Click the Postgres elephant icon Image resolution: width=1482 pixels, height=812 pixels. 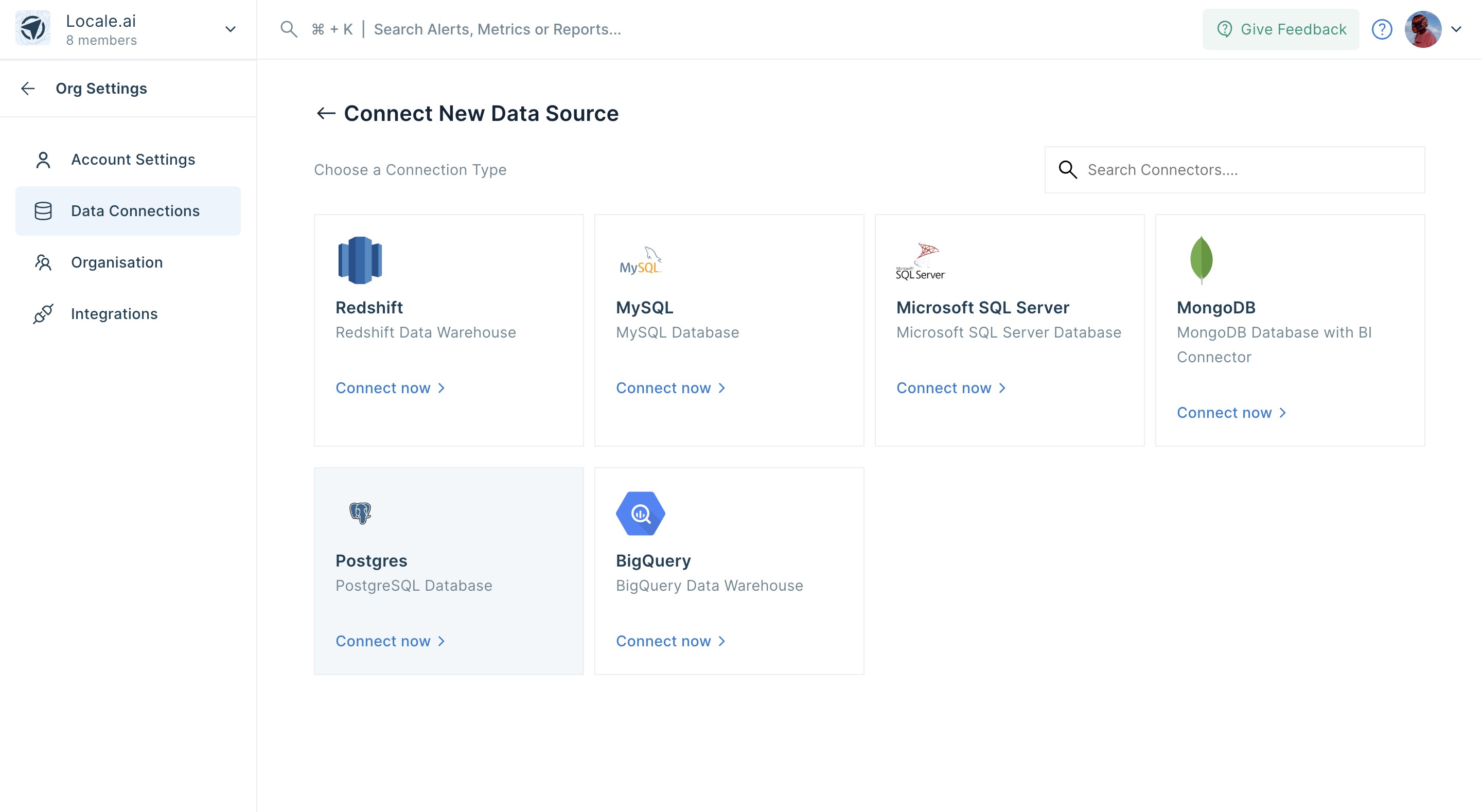point(360,512)
